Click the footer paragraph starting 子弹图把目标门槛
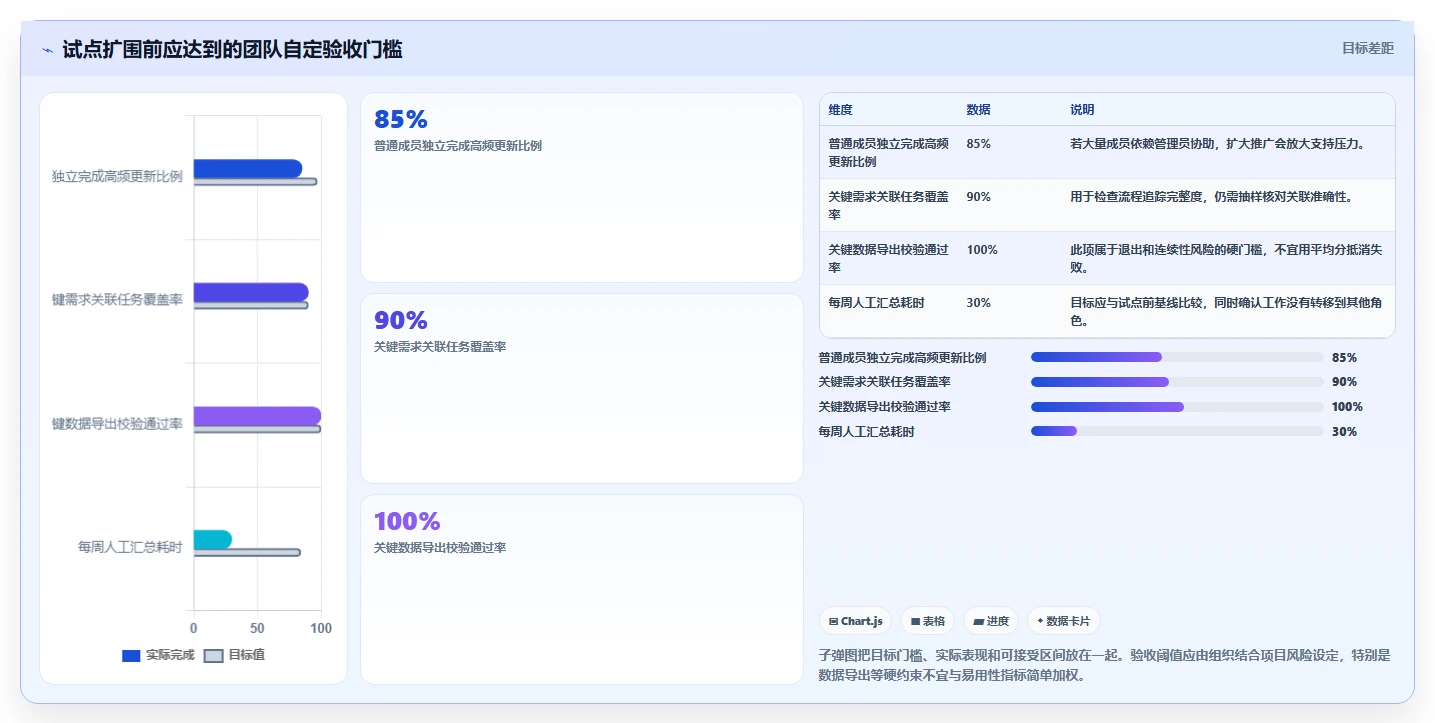Screen dimensions: 1435x723 [x=1105, y=665]
